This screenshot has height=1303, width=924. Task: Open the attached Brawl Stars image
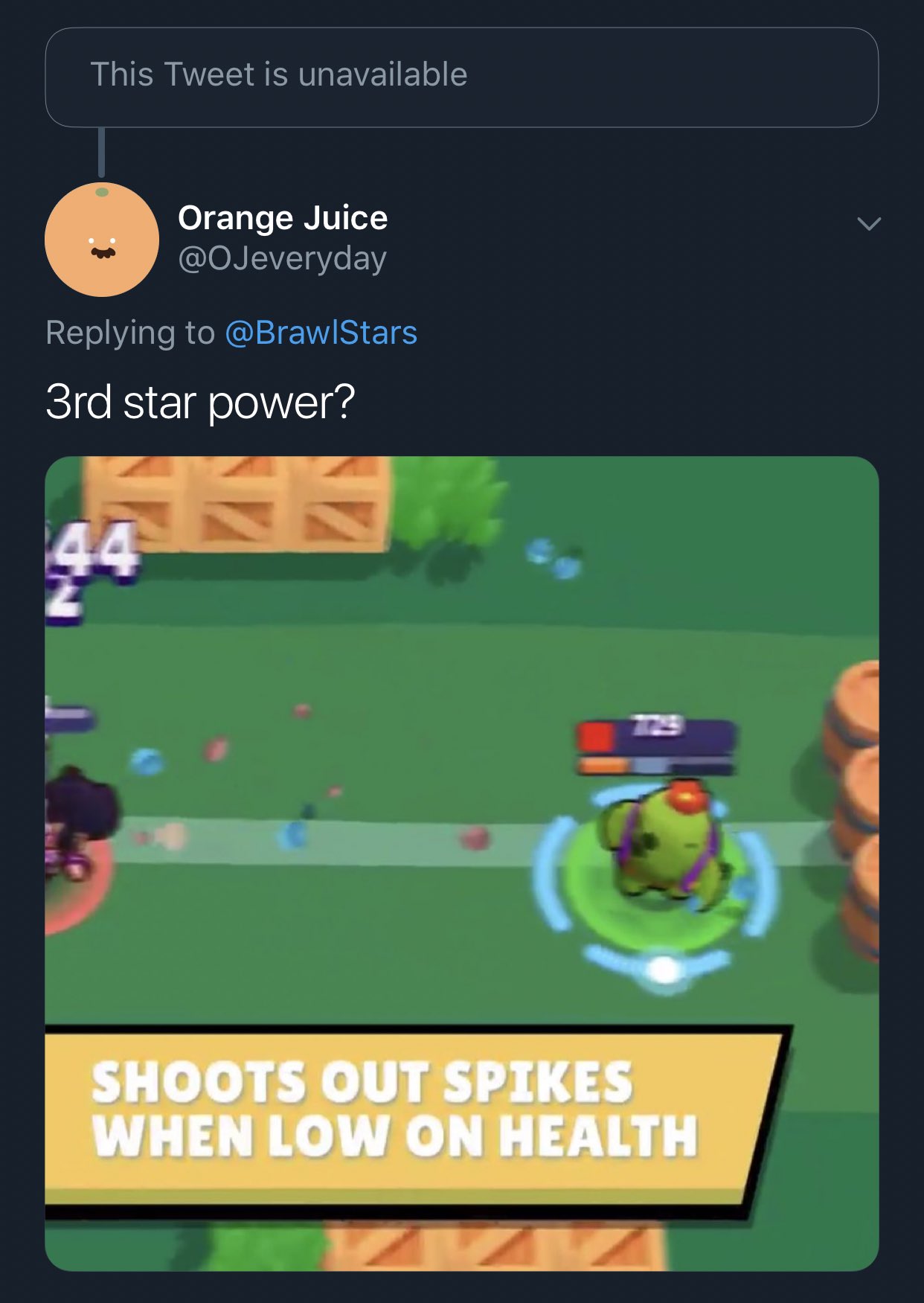(x=461, y=863)
